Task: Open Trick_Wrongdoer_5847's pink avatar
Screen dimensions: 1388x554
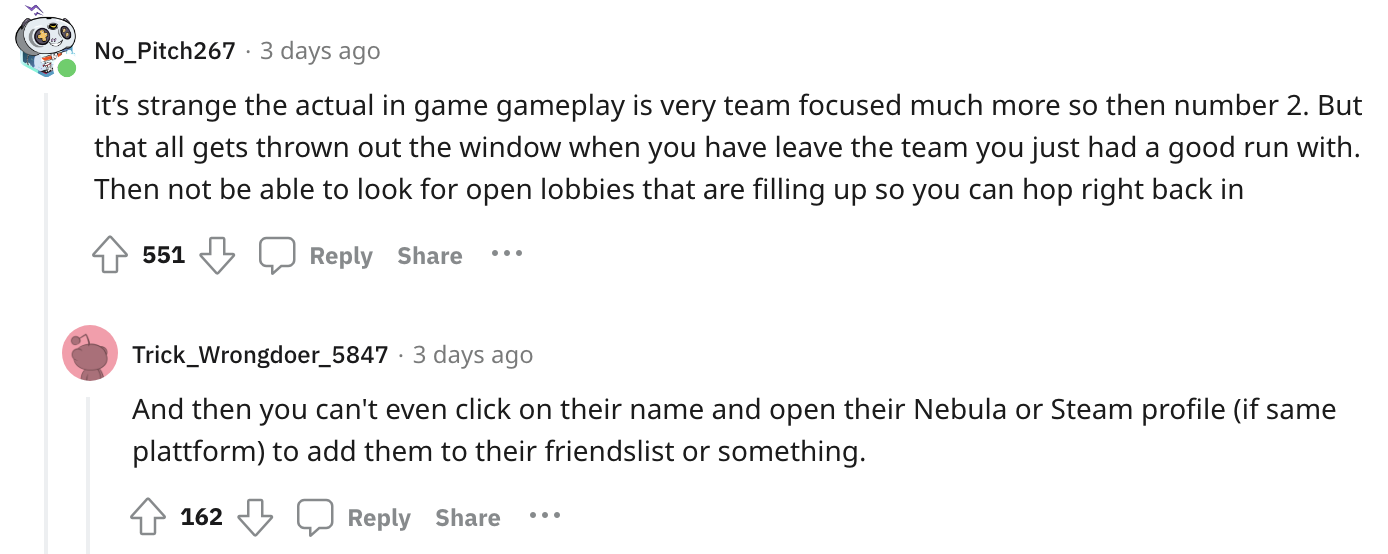Action: click(x=90, y=353)
